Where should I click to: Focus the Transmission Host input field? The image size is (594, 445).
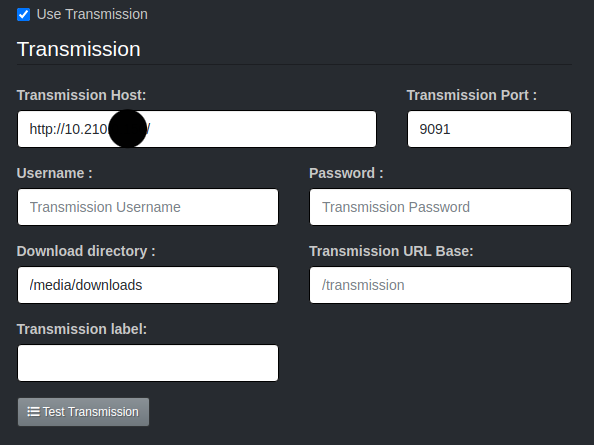tap(197, 129)
